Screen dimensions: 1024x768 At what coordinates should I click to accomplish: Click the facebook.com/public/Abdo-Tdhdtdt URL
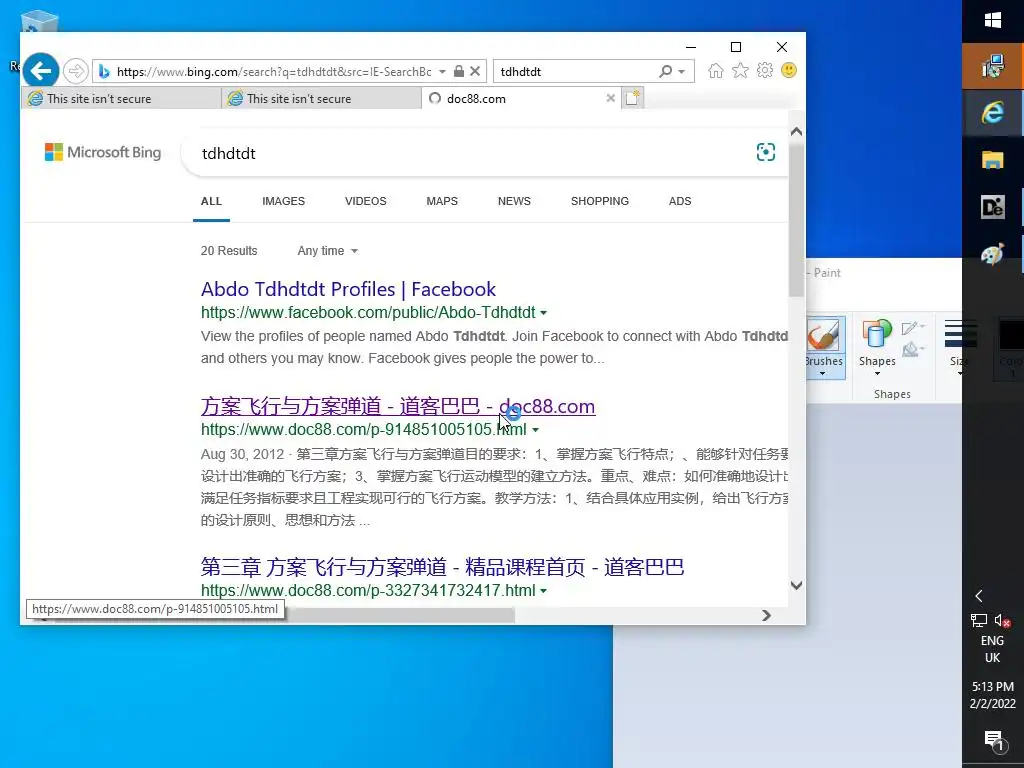(x=368, y=313)
